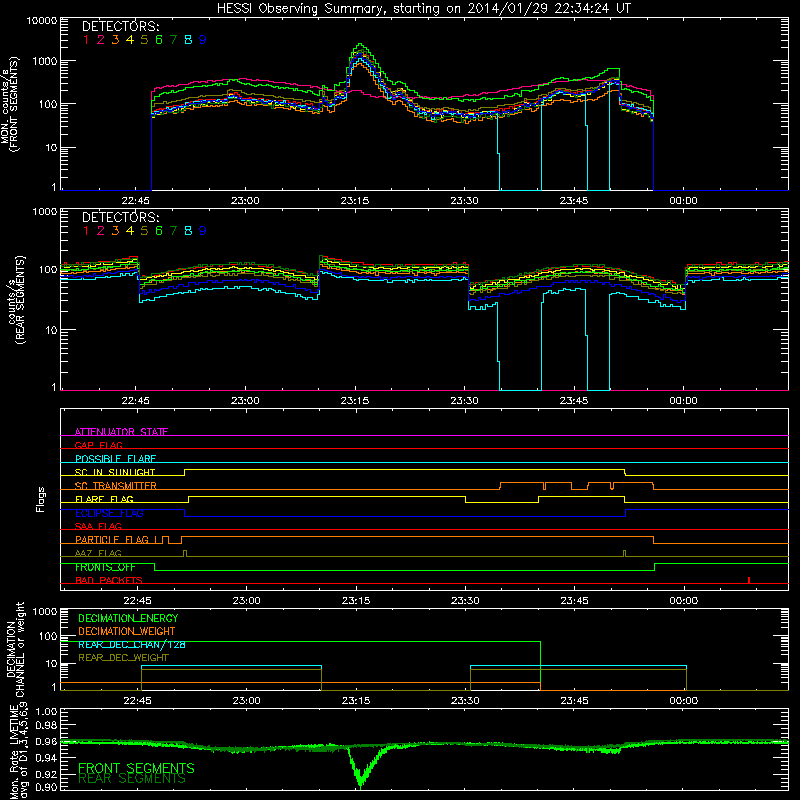
Task: Select yellow detector 4 in rear segments legend
Action: (130, 231)
